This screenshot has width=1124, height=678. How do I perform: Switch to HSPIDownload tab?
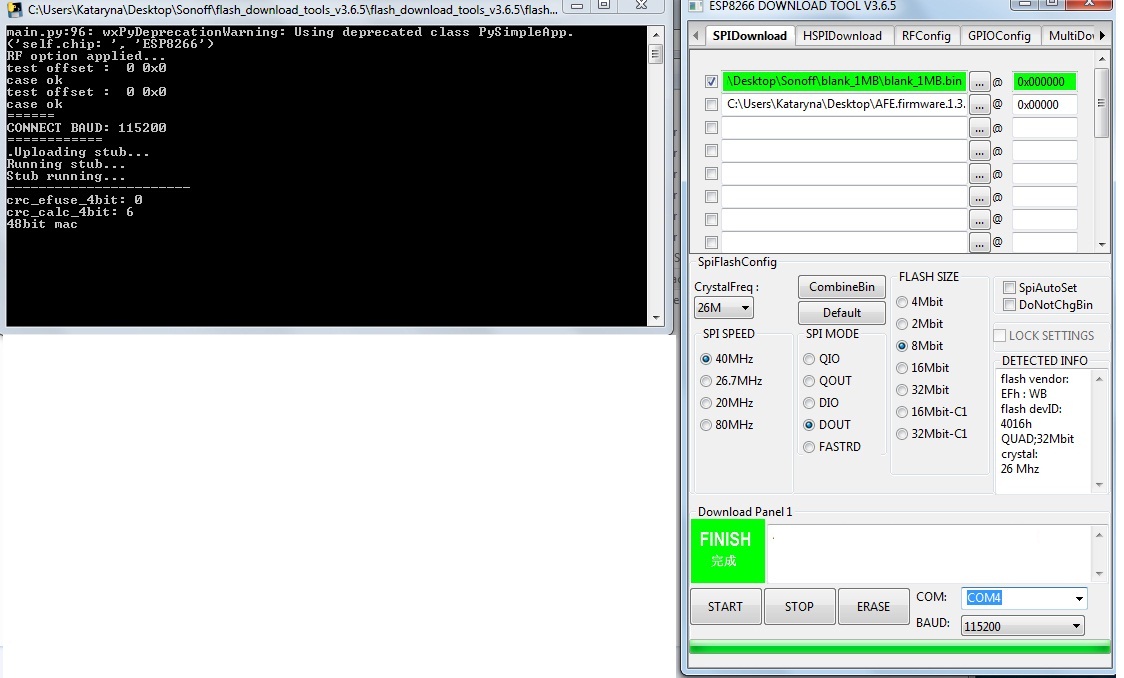pyautogui.click(x=842, y=36)
